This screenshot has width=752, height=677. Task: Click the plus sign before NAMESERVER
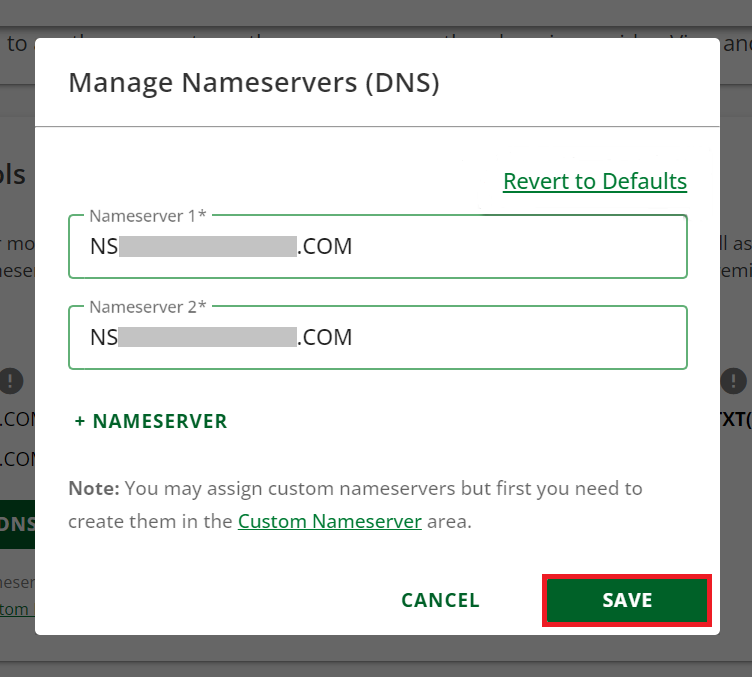coord(80,421)
